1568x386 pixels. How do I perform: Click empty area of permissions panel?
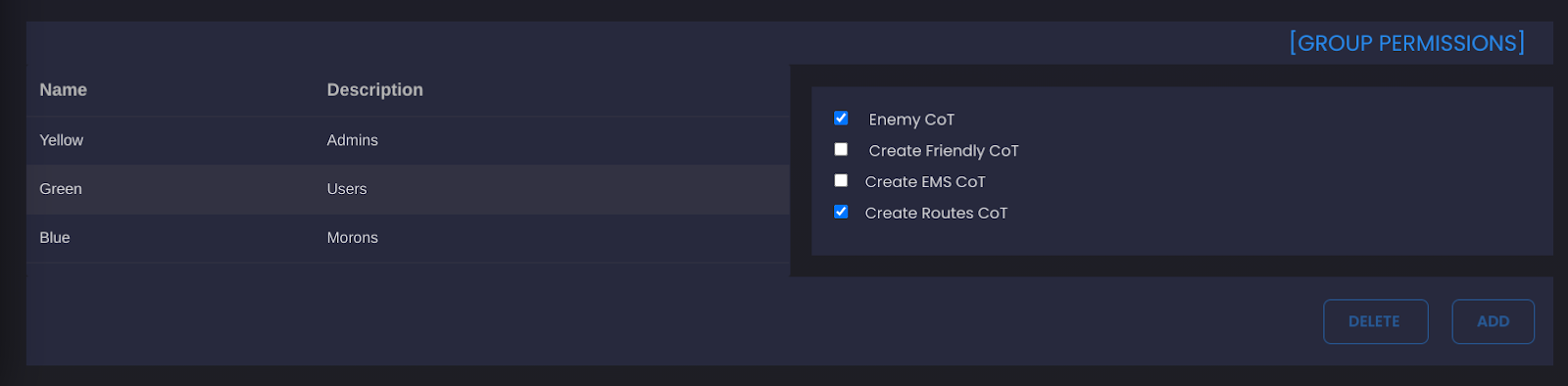click(x=1274, y=176)
